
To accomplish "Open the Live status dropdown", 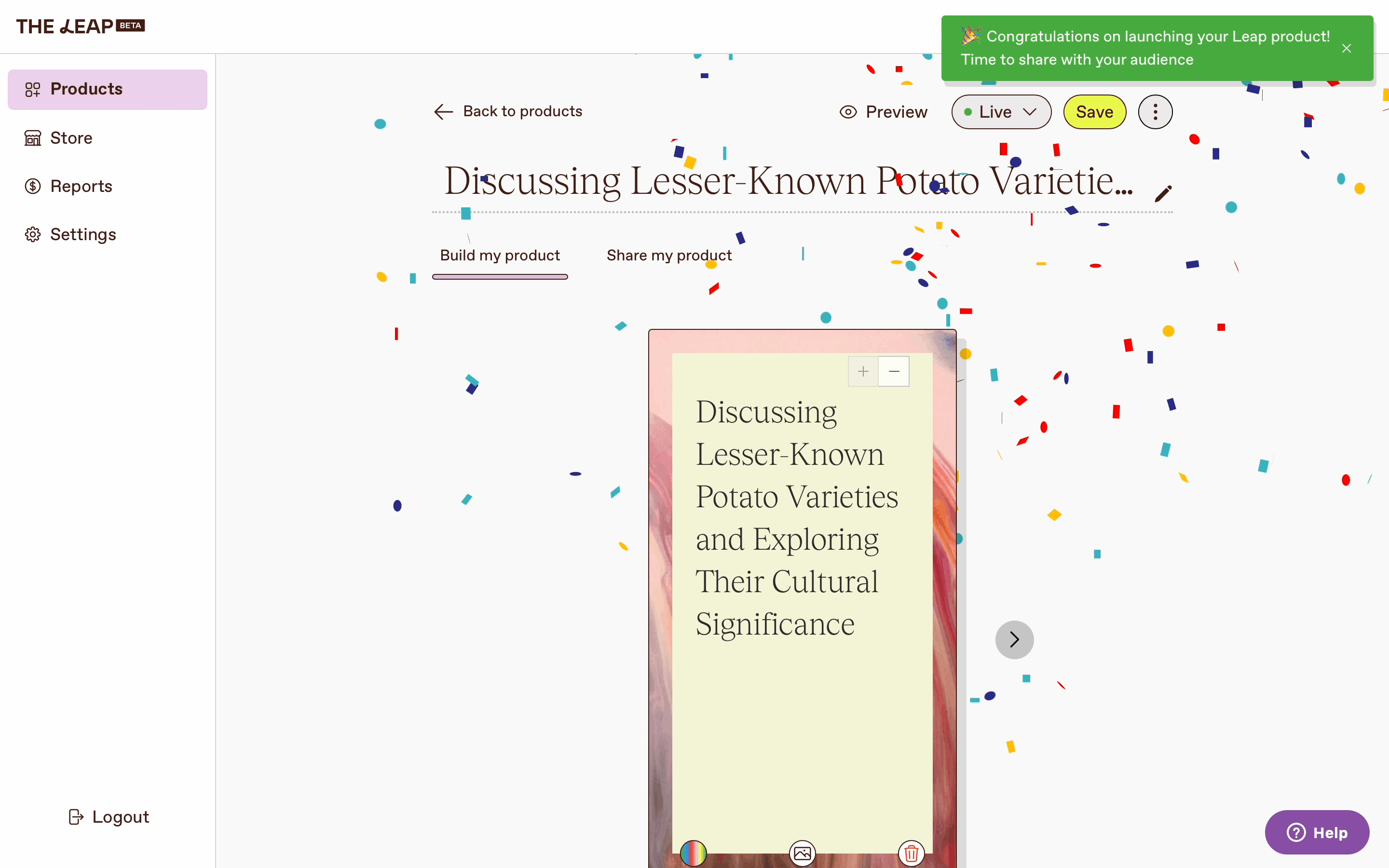I will (x=1001, y=112).
